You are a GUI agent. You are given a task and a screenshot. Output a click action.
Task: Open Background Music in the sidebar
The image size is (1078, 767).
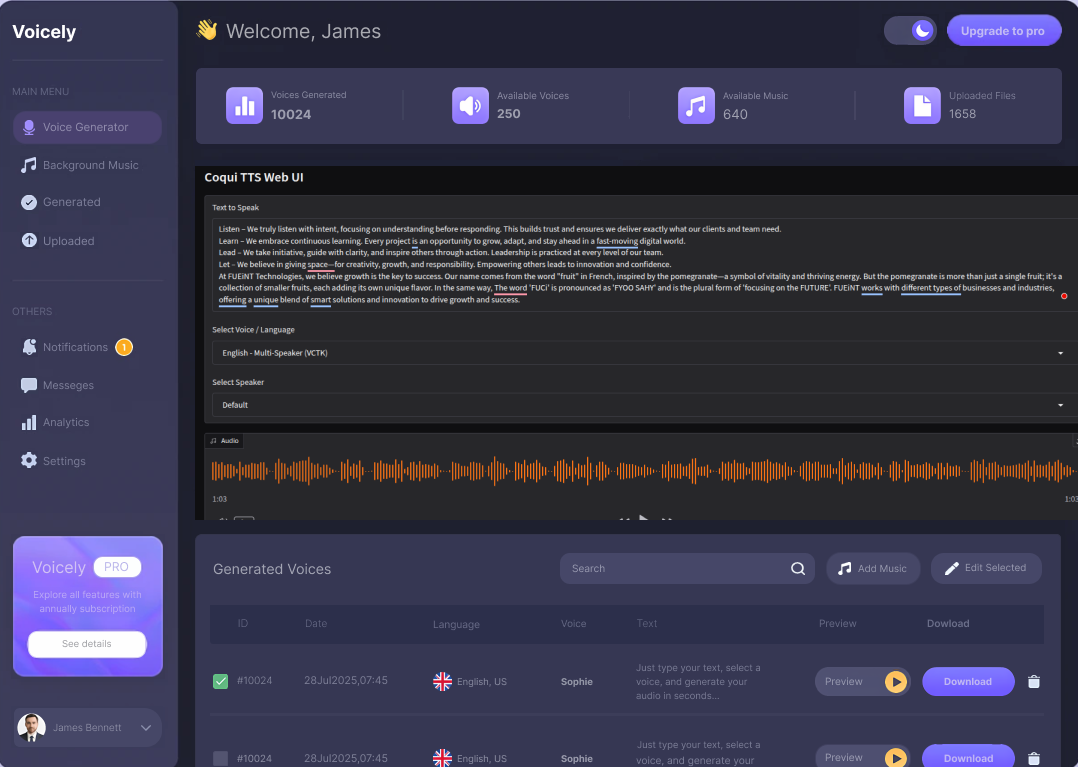tap(89, 165)
